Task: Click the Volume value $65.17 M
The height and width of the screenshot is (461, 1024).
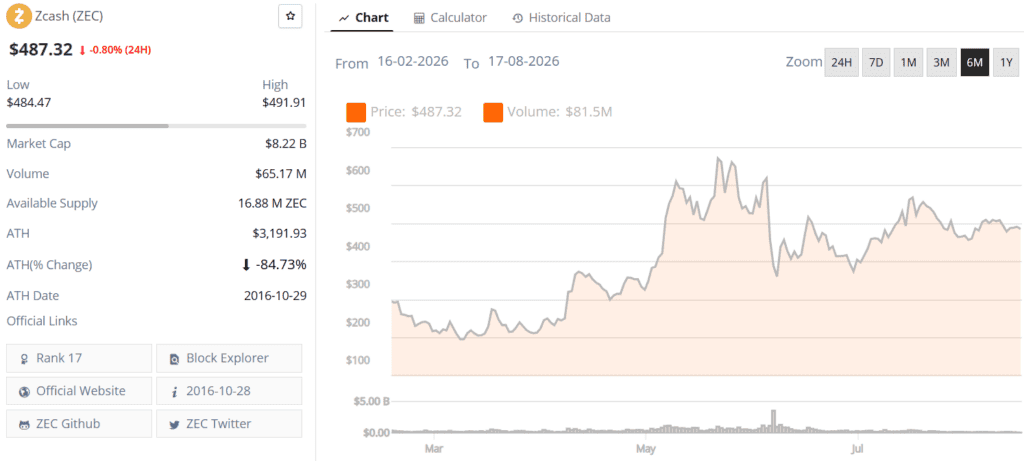Action: pos(281,174)
